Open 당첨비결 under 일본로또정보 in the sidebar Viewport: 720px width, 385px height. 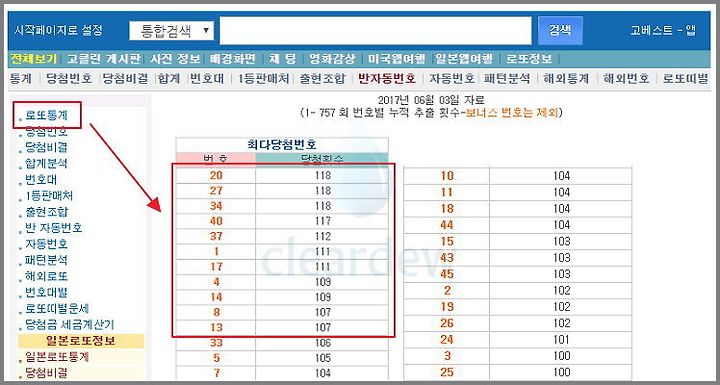click(x=46, y=372)
